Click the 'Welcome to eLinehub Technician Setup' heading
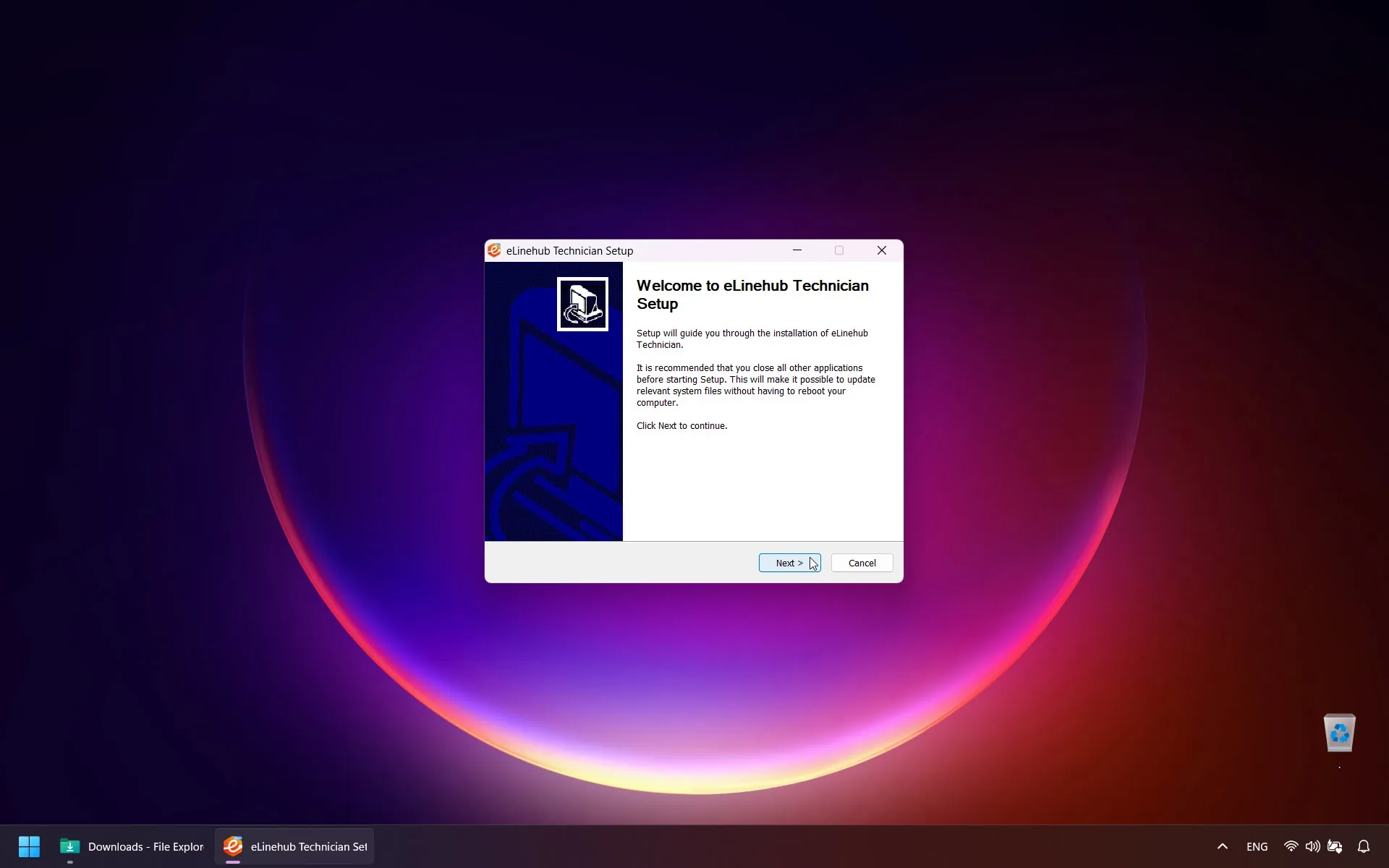 click(x=752, y=294)
